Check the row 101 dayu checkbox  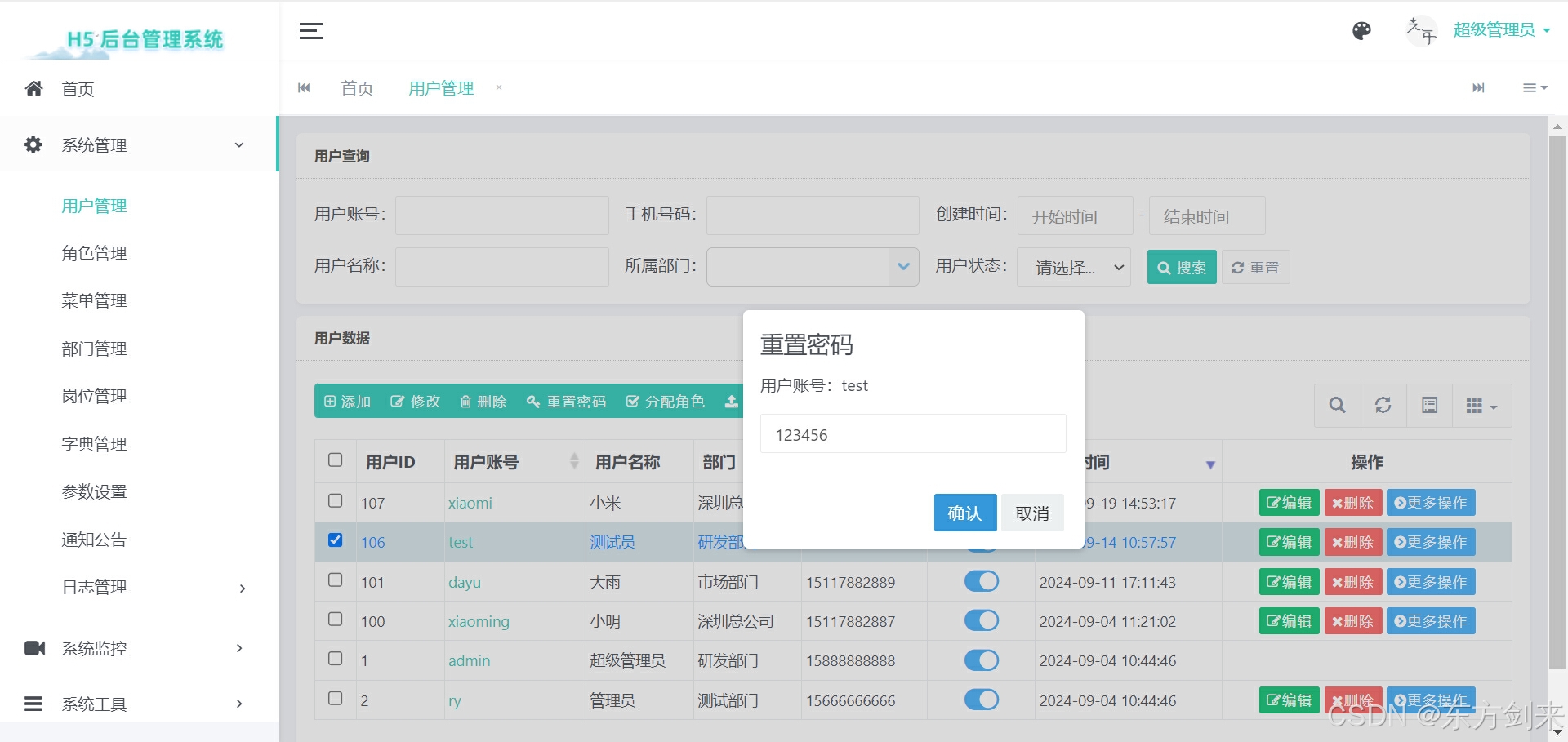point(335,580)
